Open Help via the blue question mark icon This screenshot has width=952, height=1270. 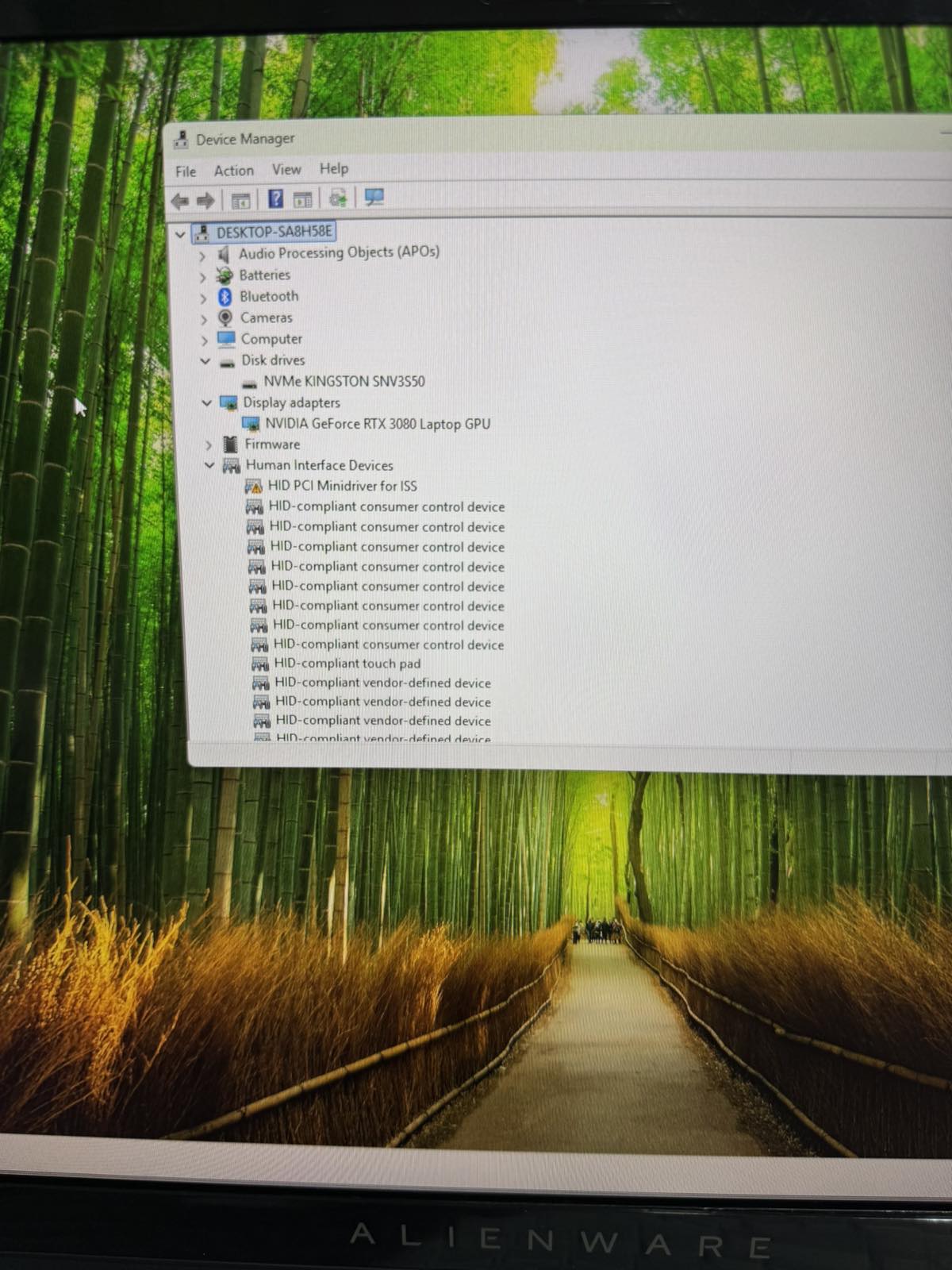(x=275, y=198)
